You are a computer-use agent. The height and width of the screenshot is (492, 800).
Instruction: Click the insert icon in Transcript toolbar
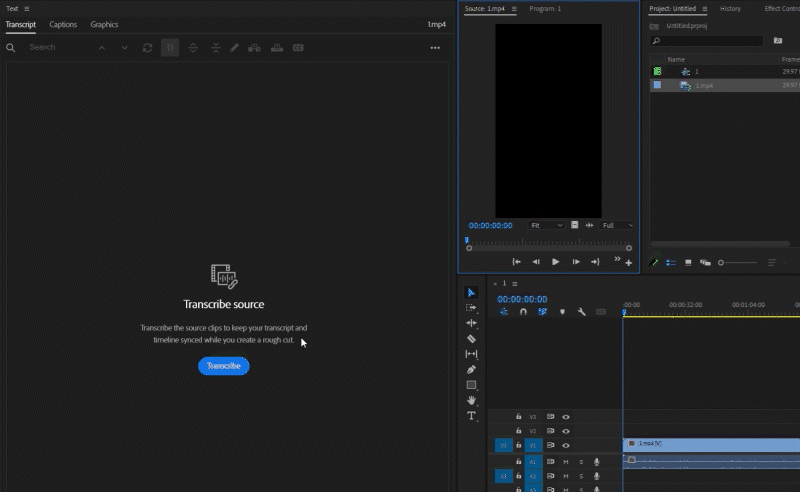click(254, 48)
